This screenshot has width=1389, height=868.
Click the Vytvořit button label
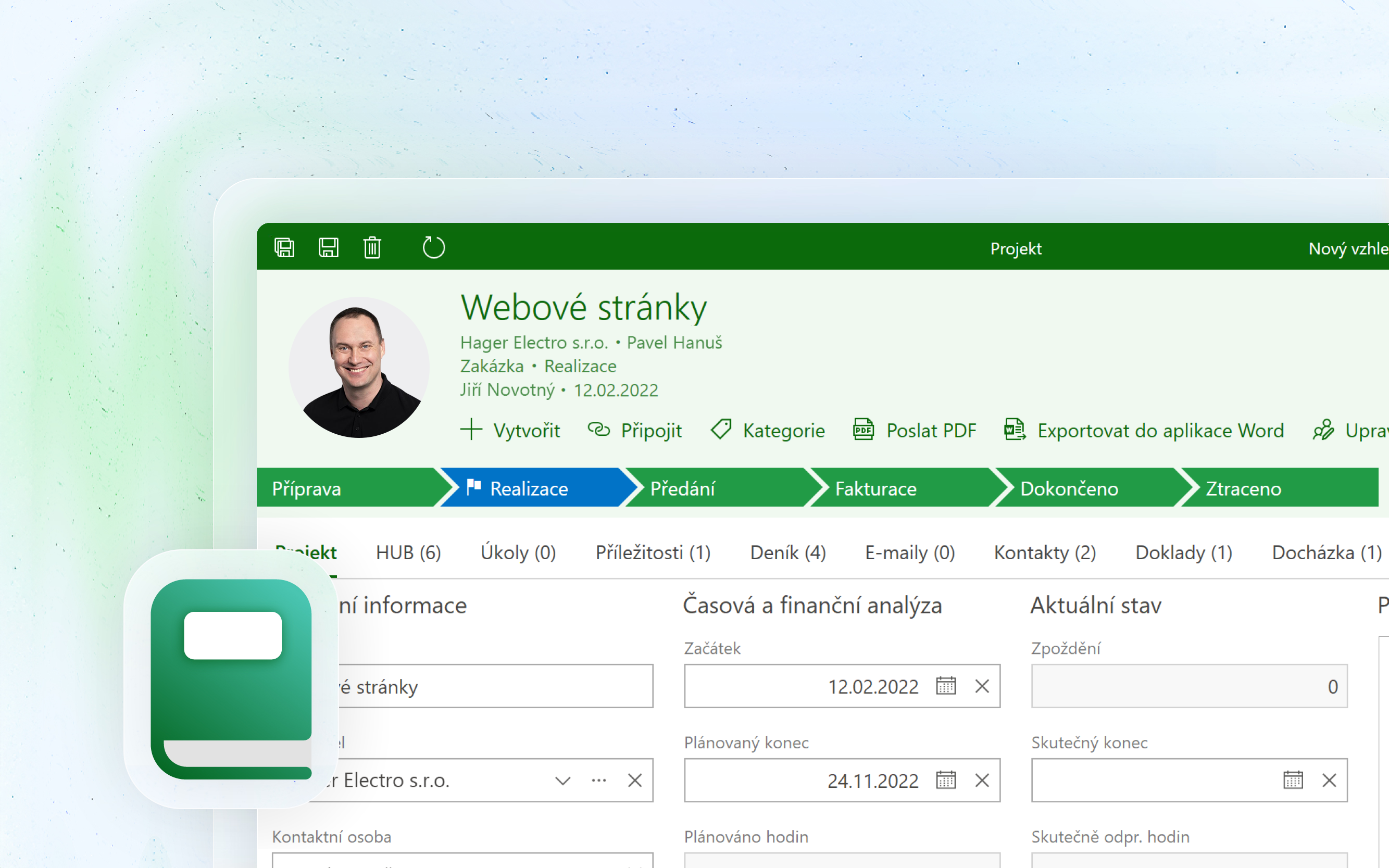tap(527, 431)
